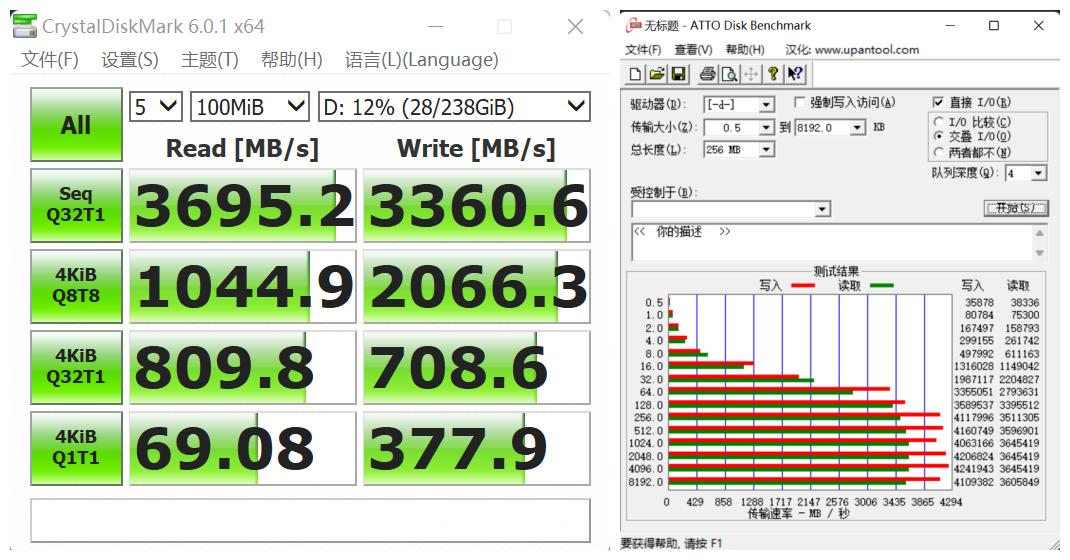The image size is (1070, 560).
Task: Open the 总长度 256 MB dropdown
Action: pyautogui.click(x=767, y=149)
